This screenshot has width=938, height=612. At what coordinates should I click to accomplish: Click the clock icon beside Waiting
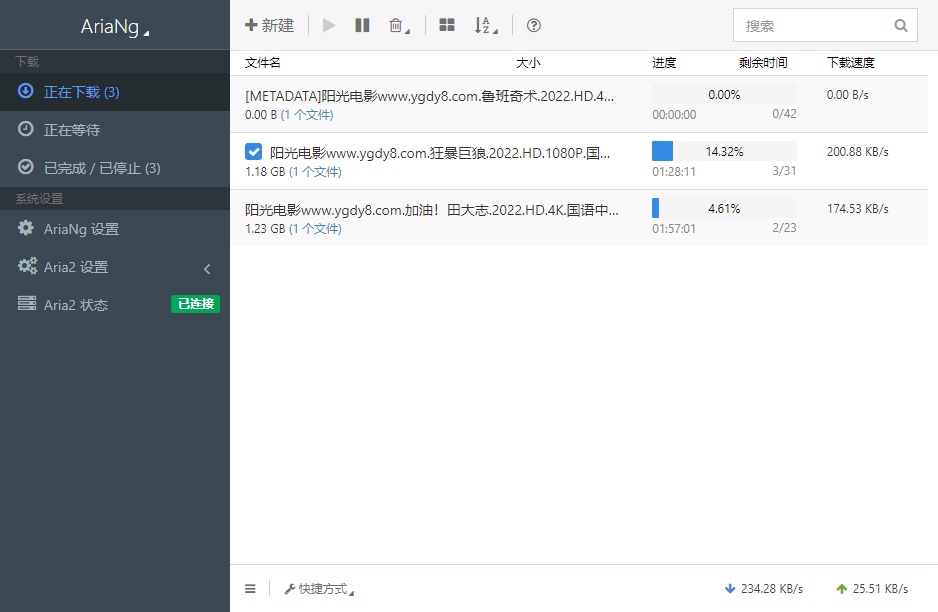pyautogui.click(x=26, y=129)
